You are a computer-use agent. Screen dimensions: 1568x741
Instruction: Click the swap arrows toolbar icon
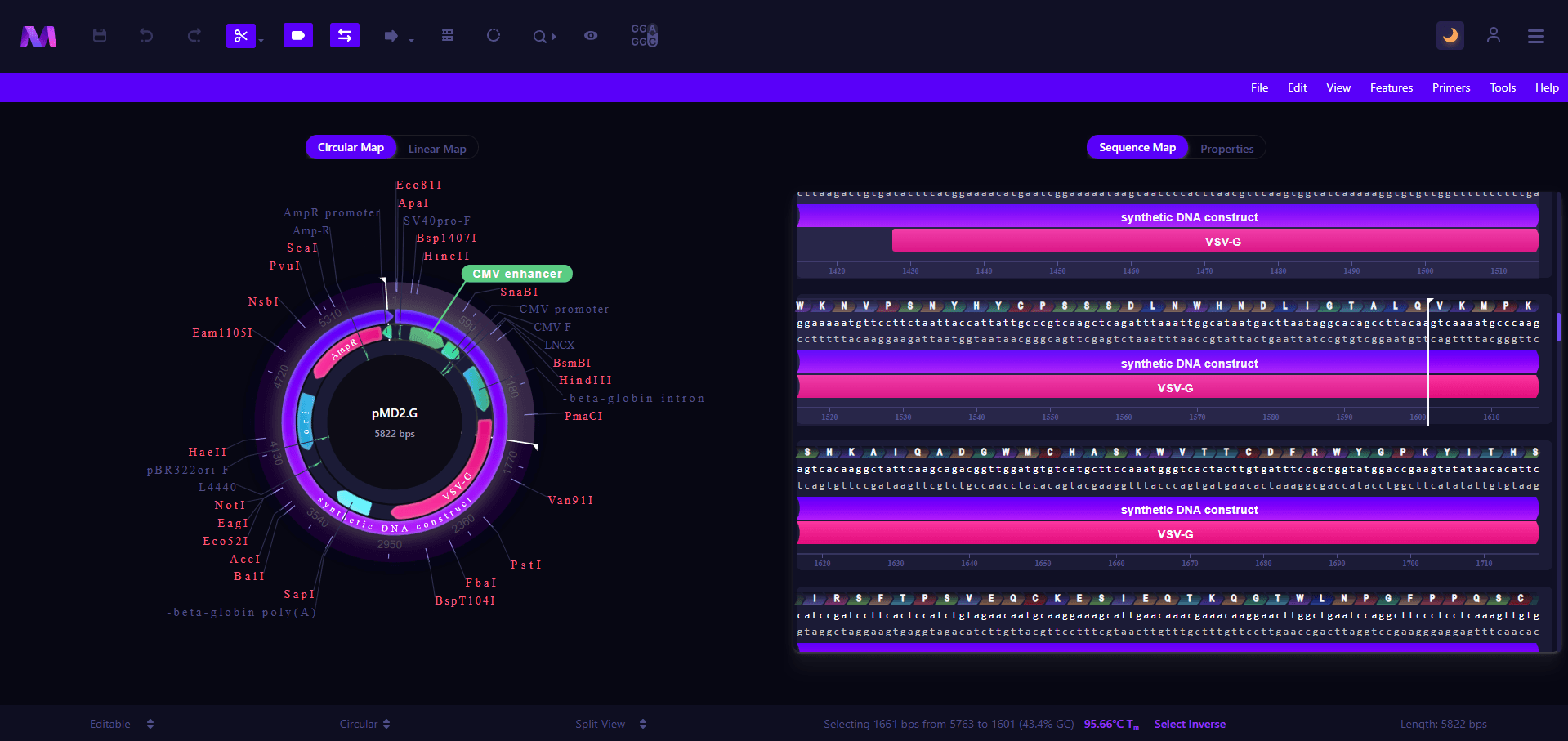(345, 36)
